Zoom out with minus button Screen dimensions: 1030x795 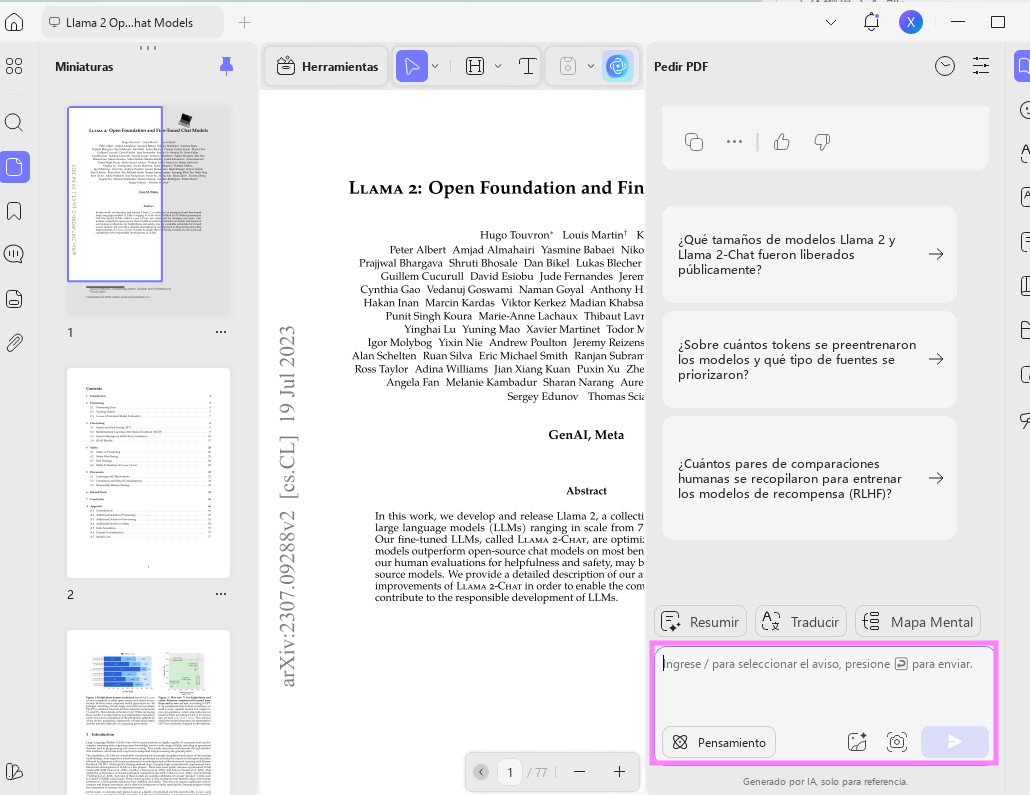(579, 772)
